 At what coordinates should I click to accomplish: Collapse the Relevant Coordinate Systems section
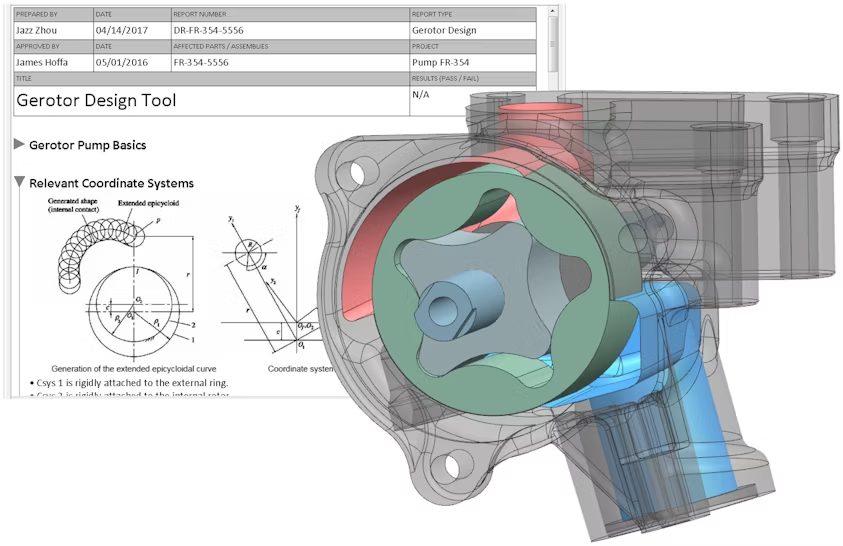point(19,183)
